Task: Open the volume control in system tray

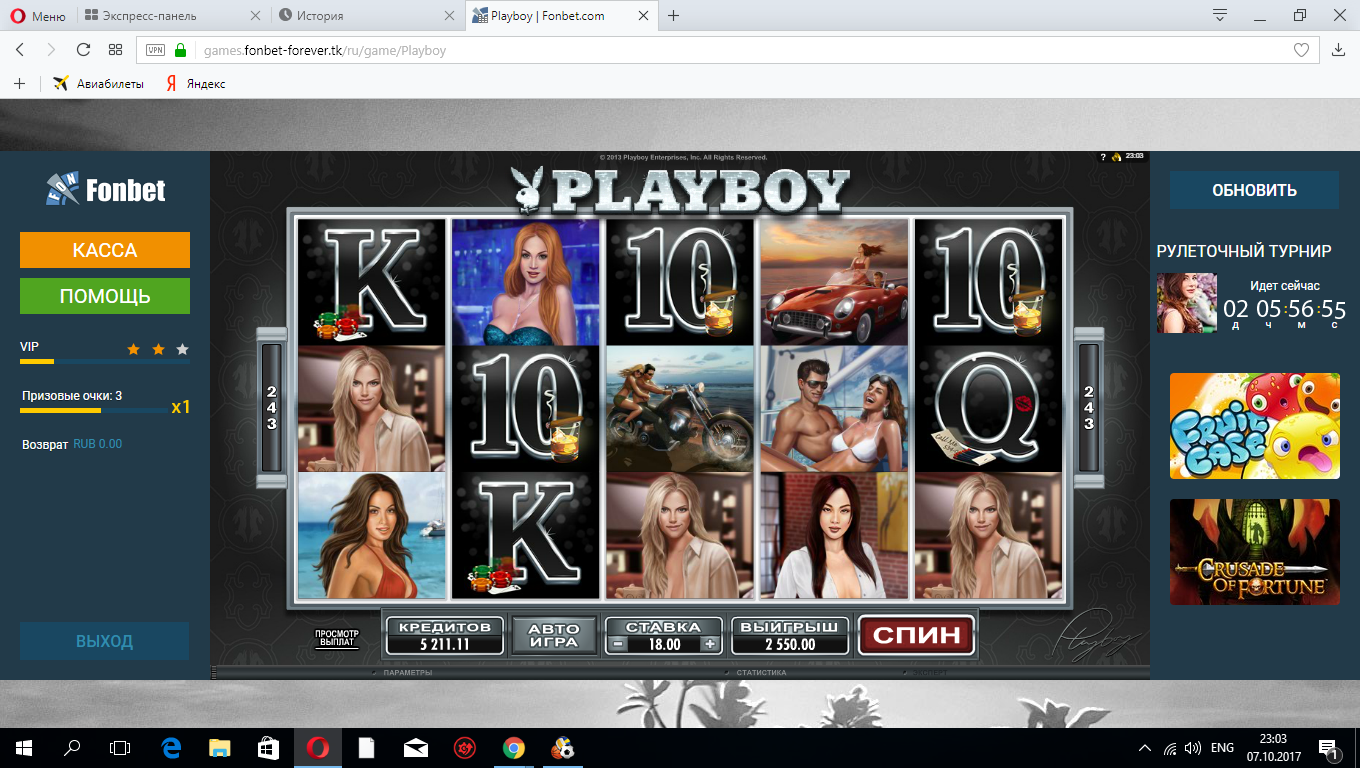Action: coord(1193,748)
